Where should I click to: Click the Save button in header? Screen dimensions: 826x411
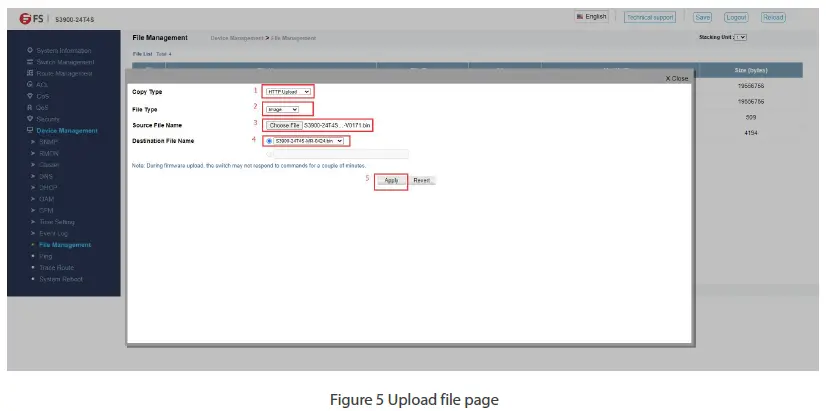pyautogui.click(x=703, y=17)
